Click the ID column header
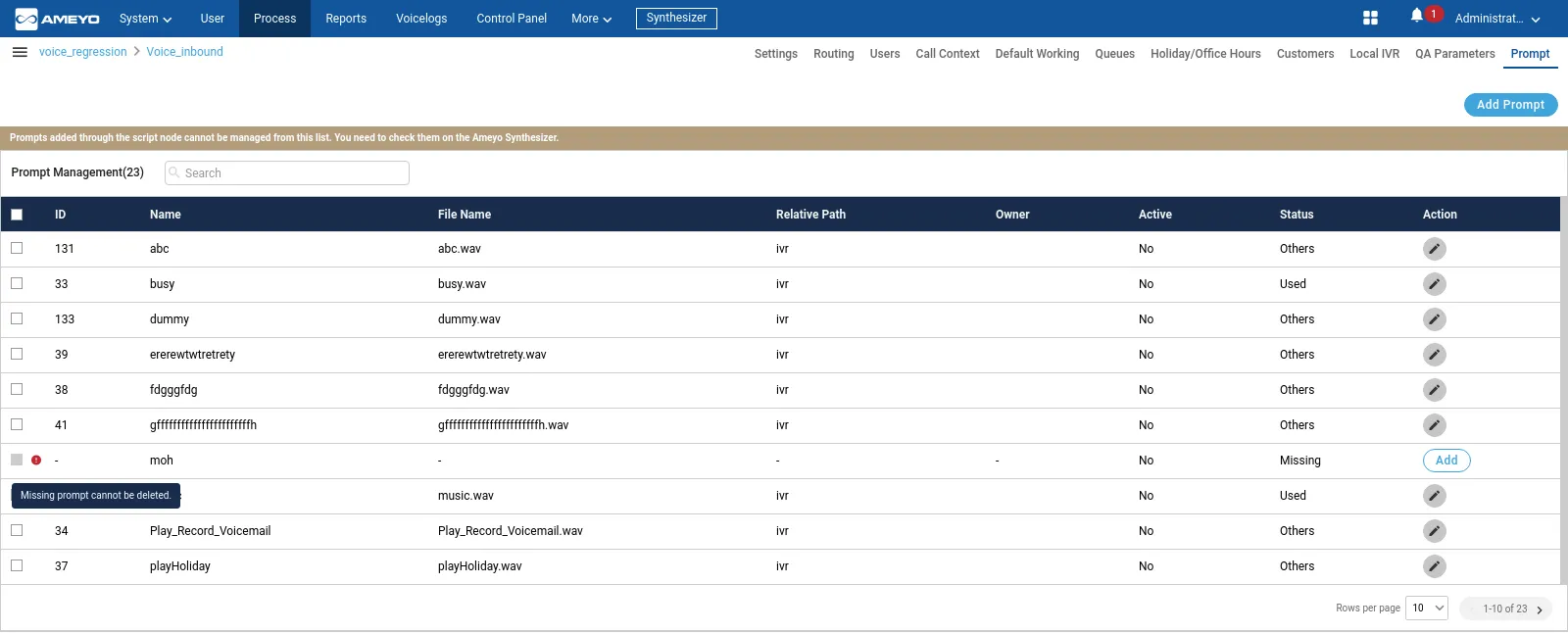 (61, 215)
